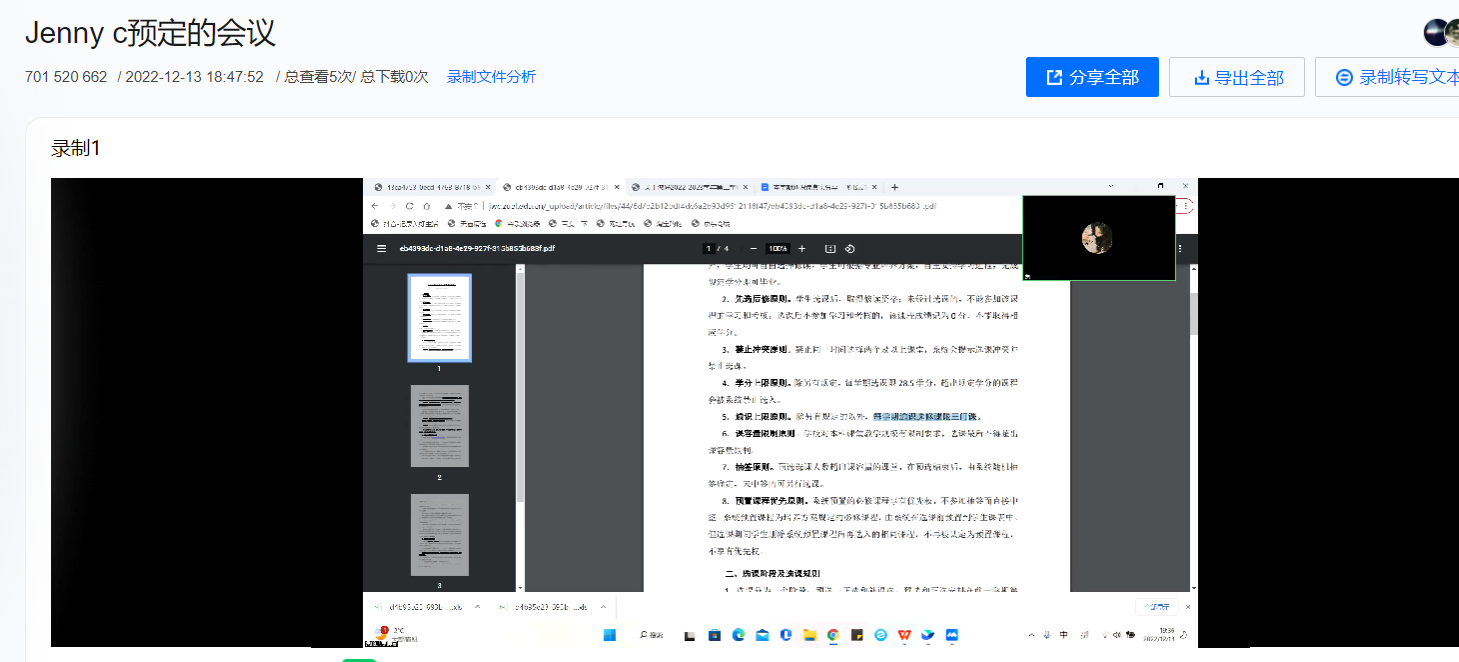
Task: Open the 录制转写文本 transcript option
Action: 1397,77
